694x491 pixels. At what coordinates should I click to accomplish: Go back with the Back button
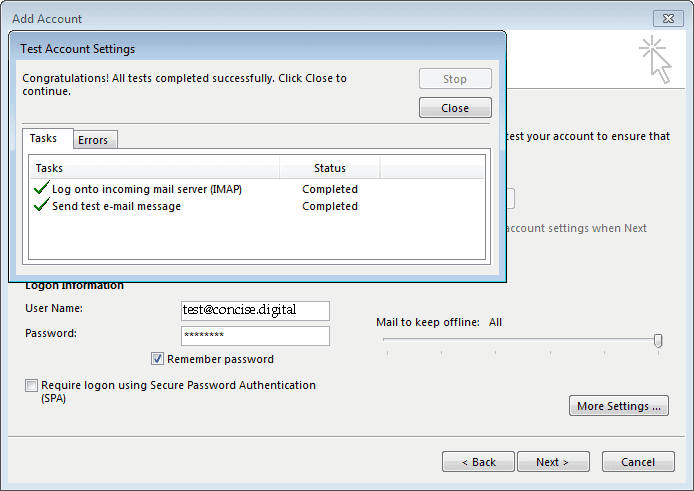click(x=478, y=462)
